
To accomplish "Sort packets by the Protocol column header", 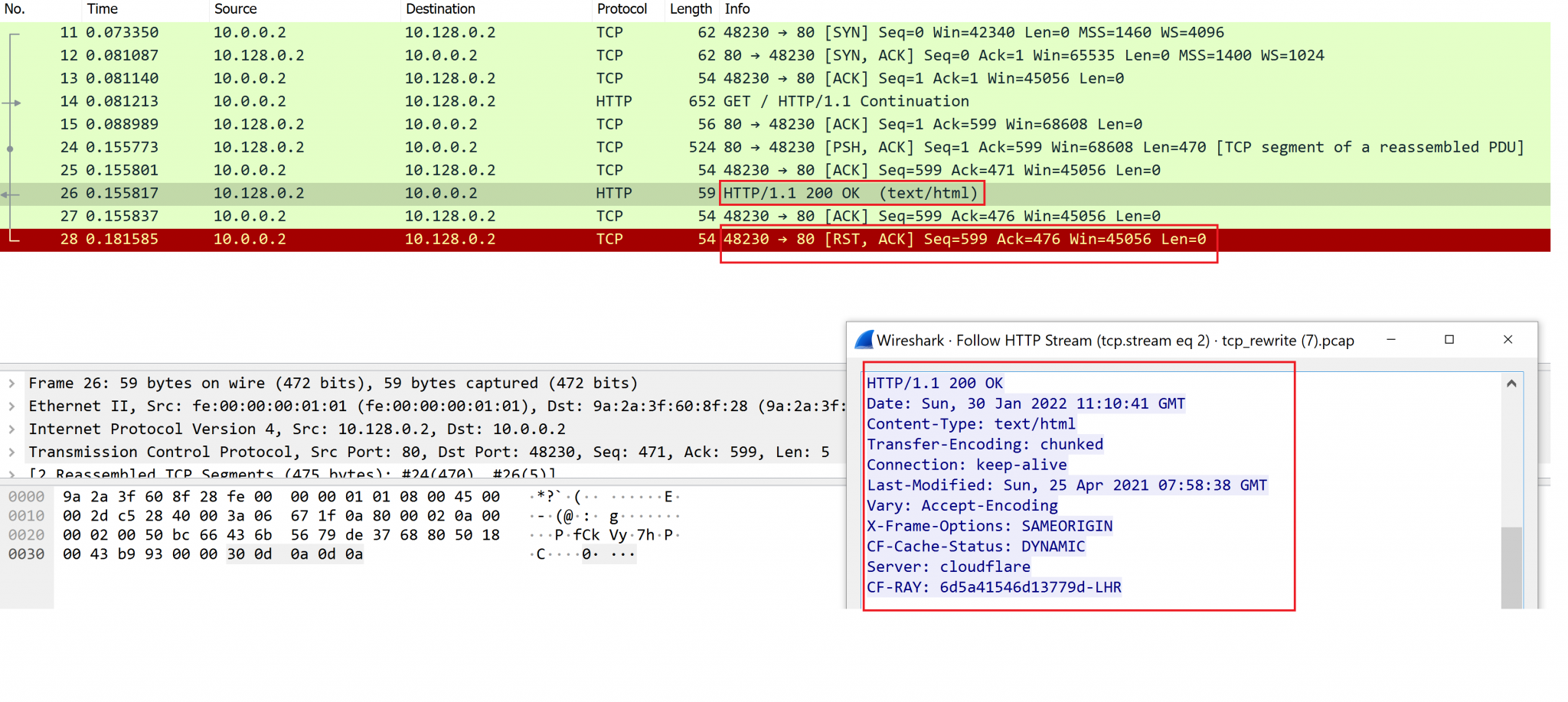I will coord(622,9).
